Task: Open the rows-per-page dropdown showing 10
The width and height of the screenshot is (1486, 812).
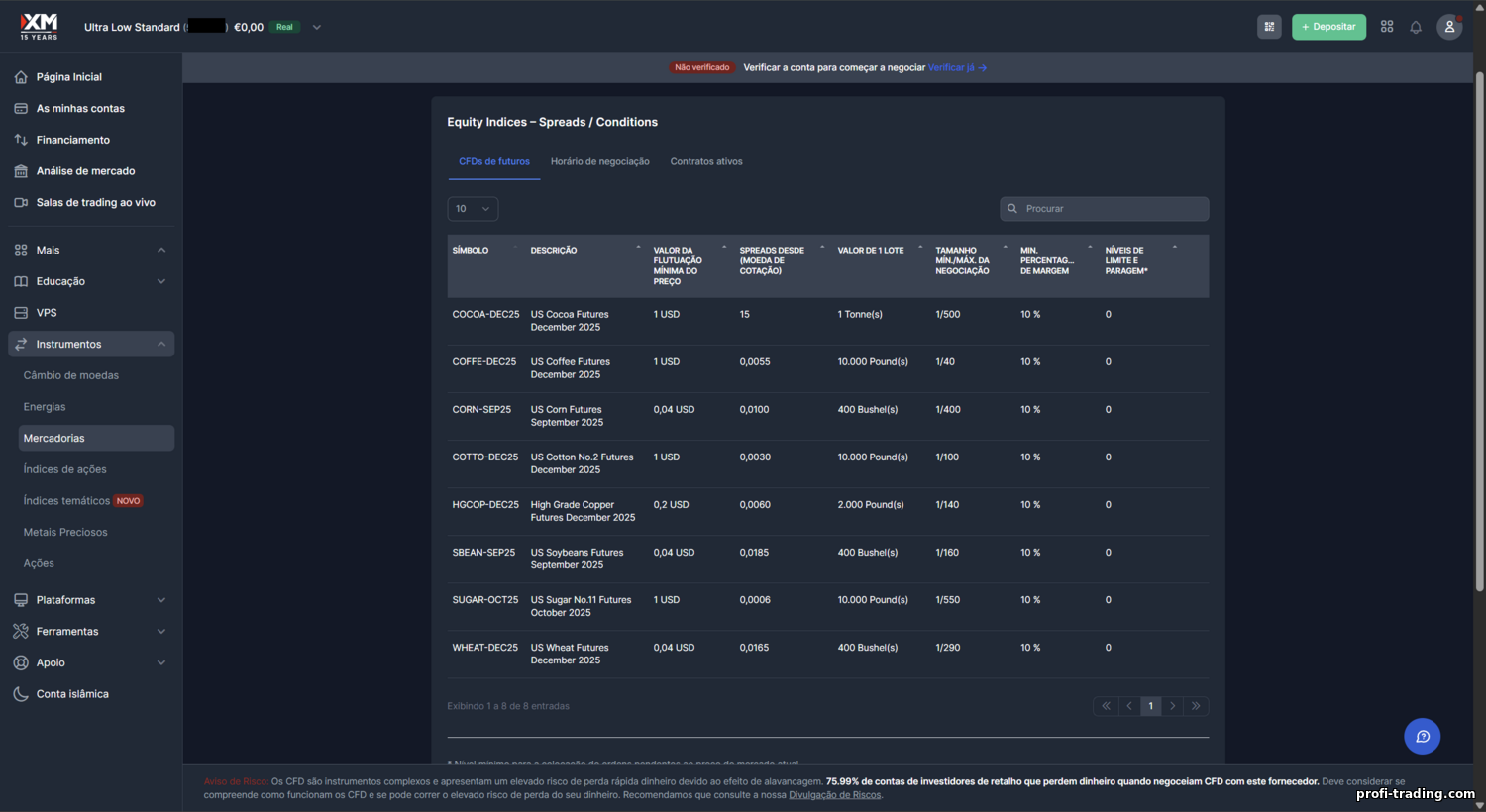Action: click(473, 209)
